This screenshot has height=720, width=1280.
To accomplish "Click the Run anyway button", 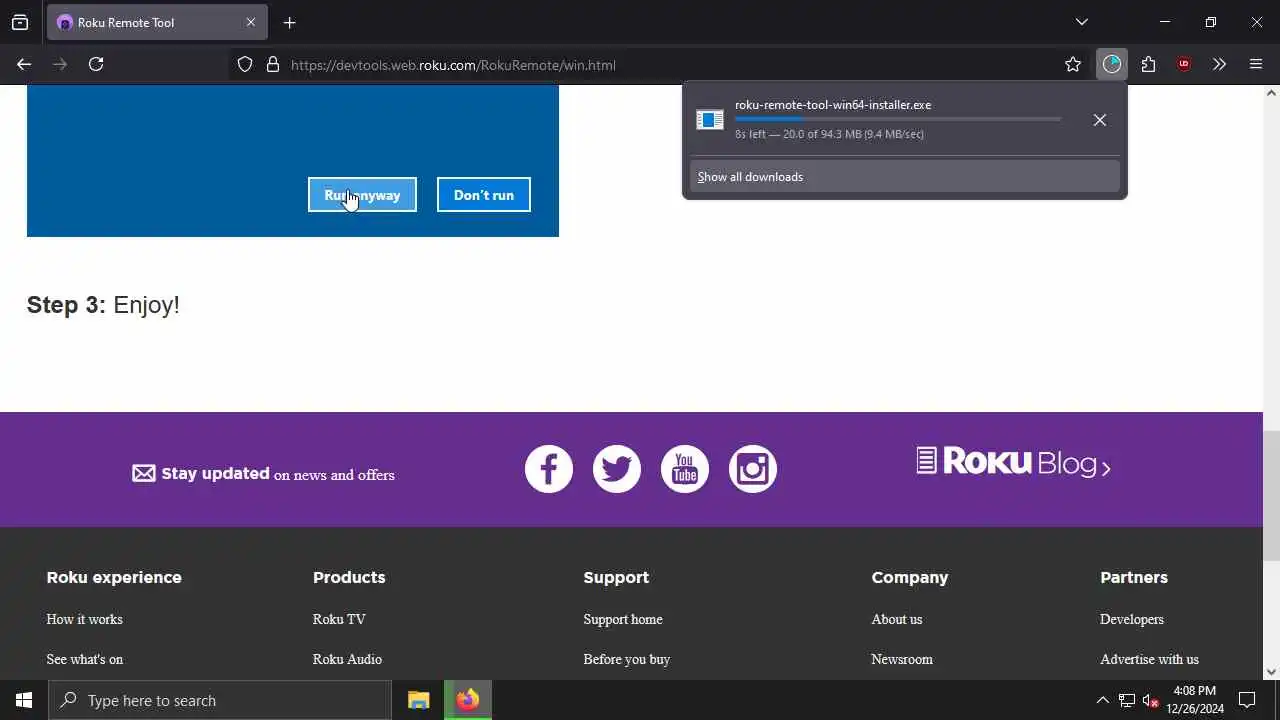I will (x=362, y=195).
